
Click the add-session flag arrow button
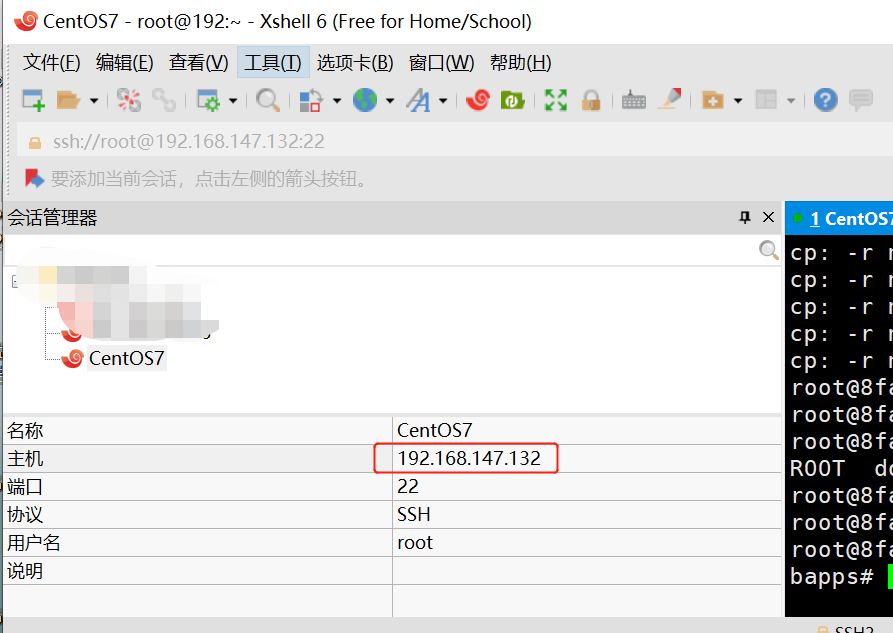(x=34, y=178)
